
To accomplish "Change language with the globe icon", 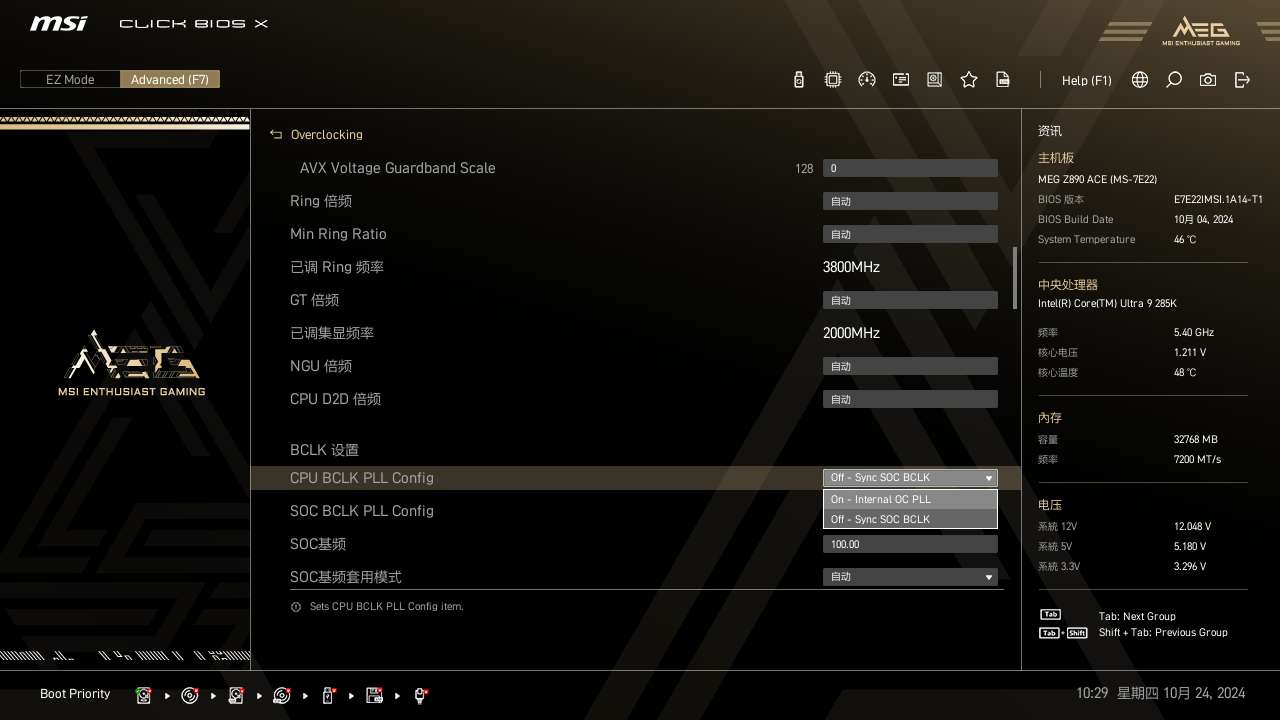I will tap(1140, 80).
